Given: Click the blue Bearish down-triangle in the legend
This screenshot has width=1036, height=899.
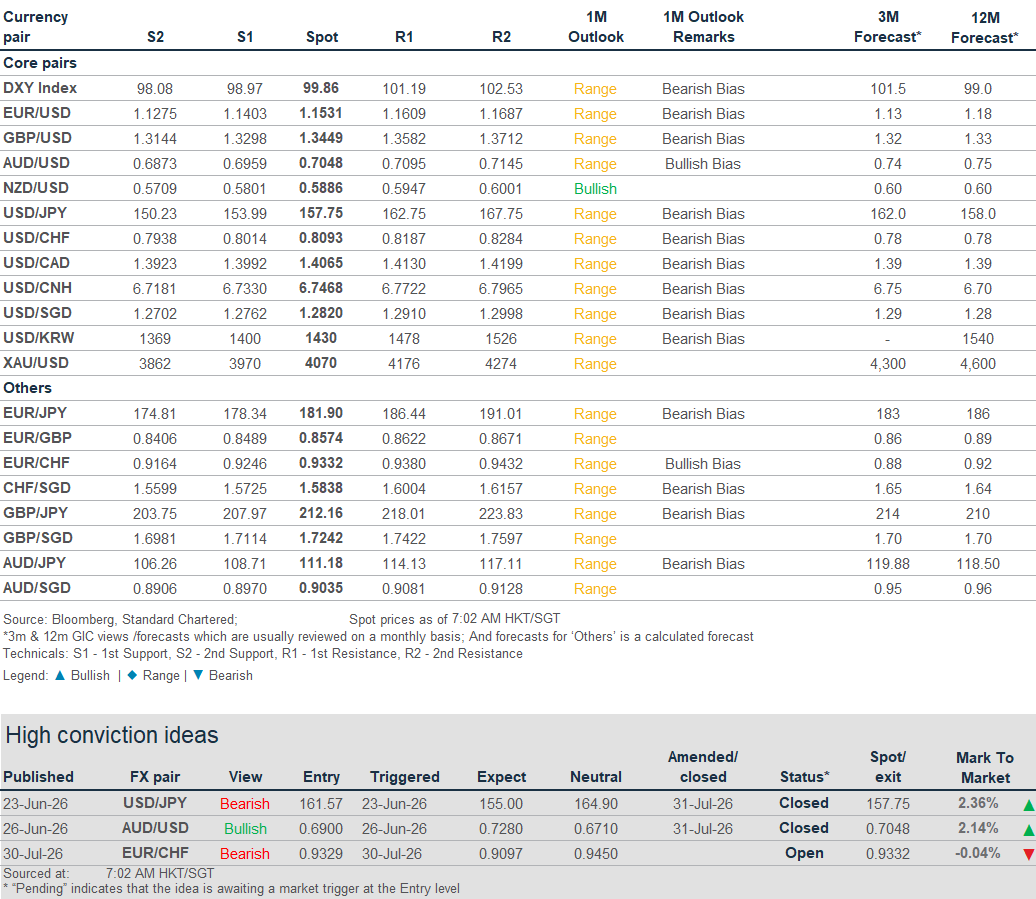Looking at the screenshot, I should tap(198, 675).
